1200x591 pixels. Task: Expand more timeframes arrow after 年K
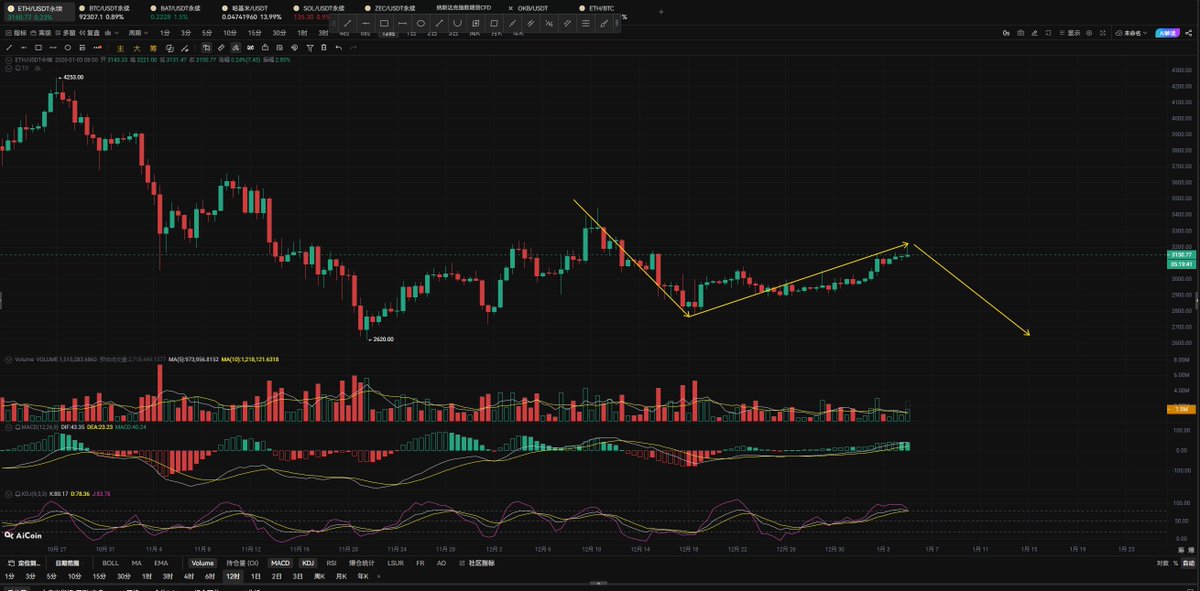[x=379, y=576]
